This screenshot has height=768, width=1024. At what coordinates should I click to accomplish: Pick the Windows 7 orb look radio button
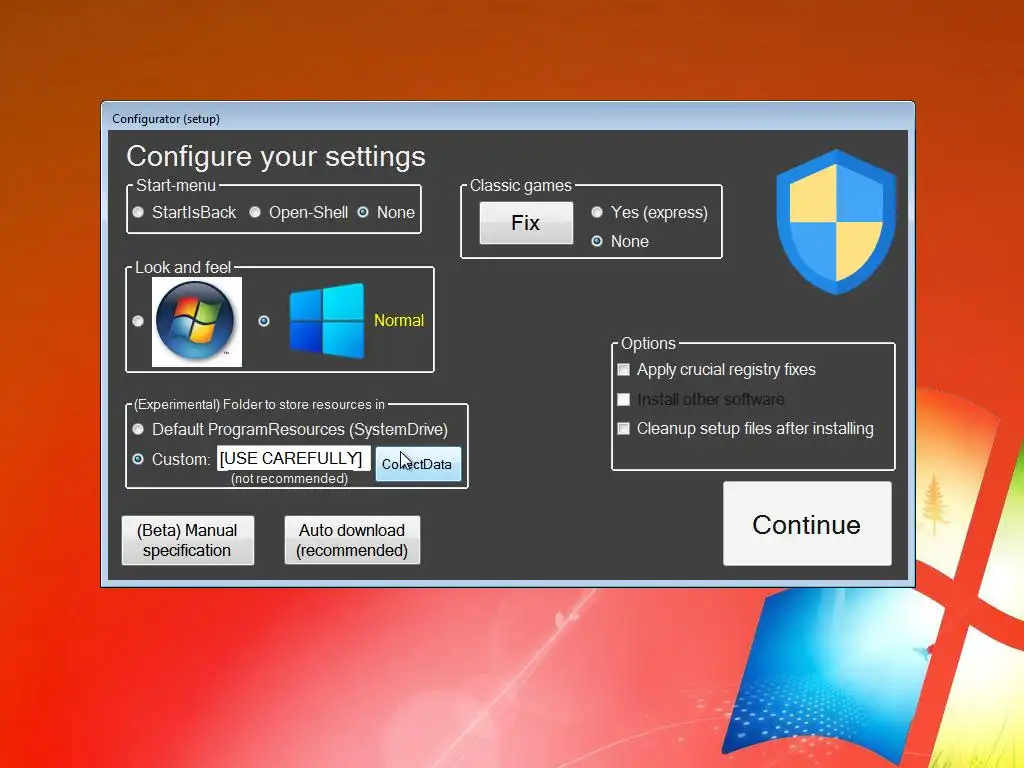click(138, 321)
